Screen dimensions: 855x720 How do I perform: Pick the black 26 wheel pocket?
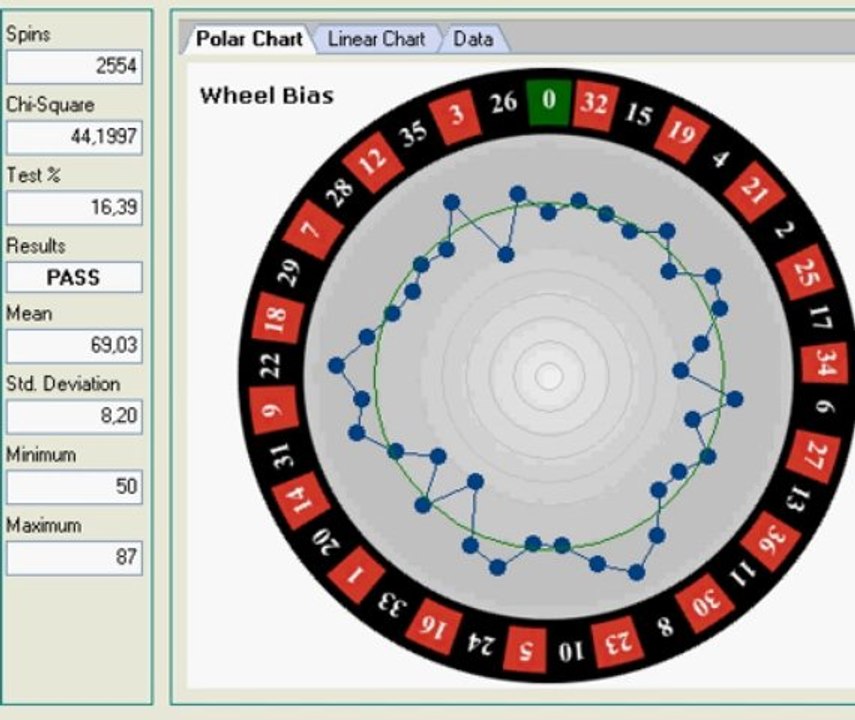(503, 103)
